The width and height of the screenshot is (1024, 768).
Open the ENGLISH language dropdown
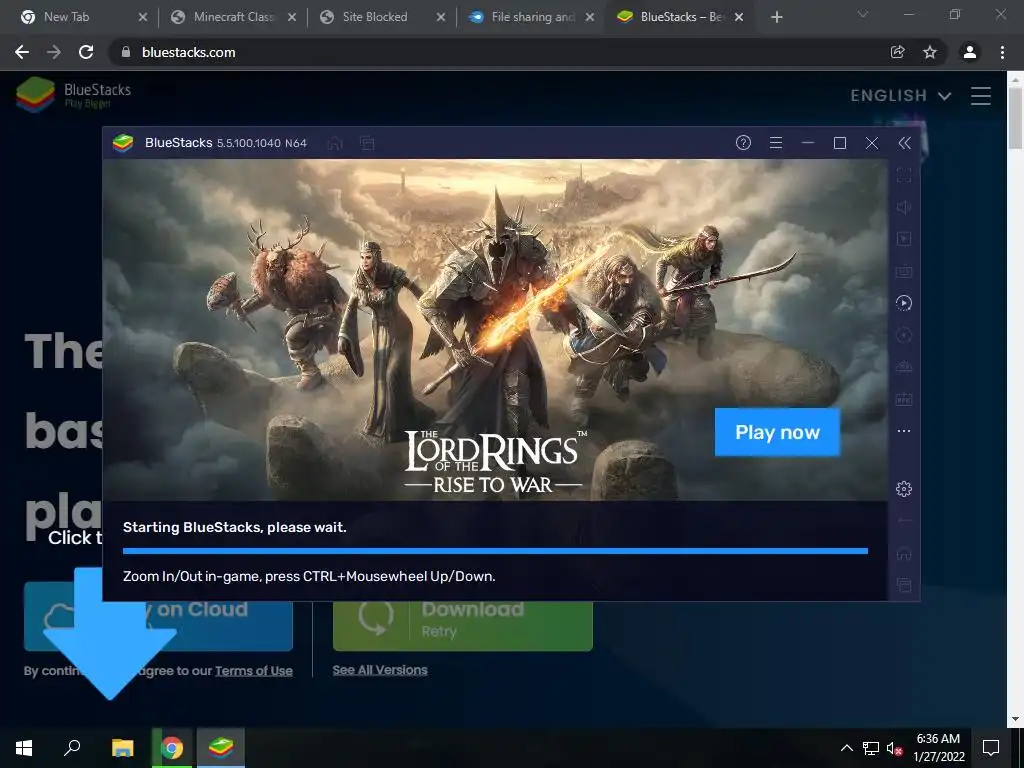point(900,96)
